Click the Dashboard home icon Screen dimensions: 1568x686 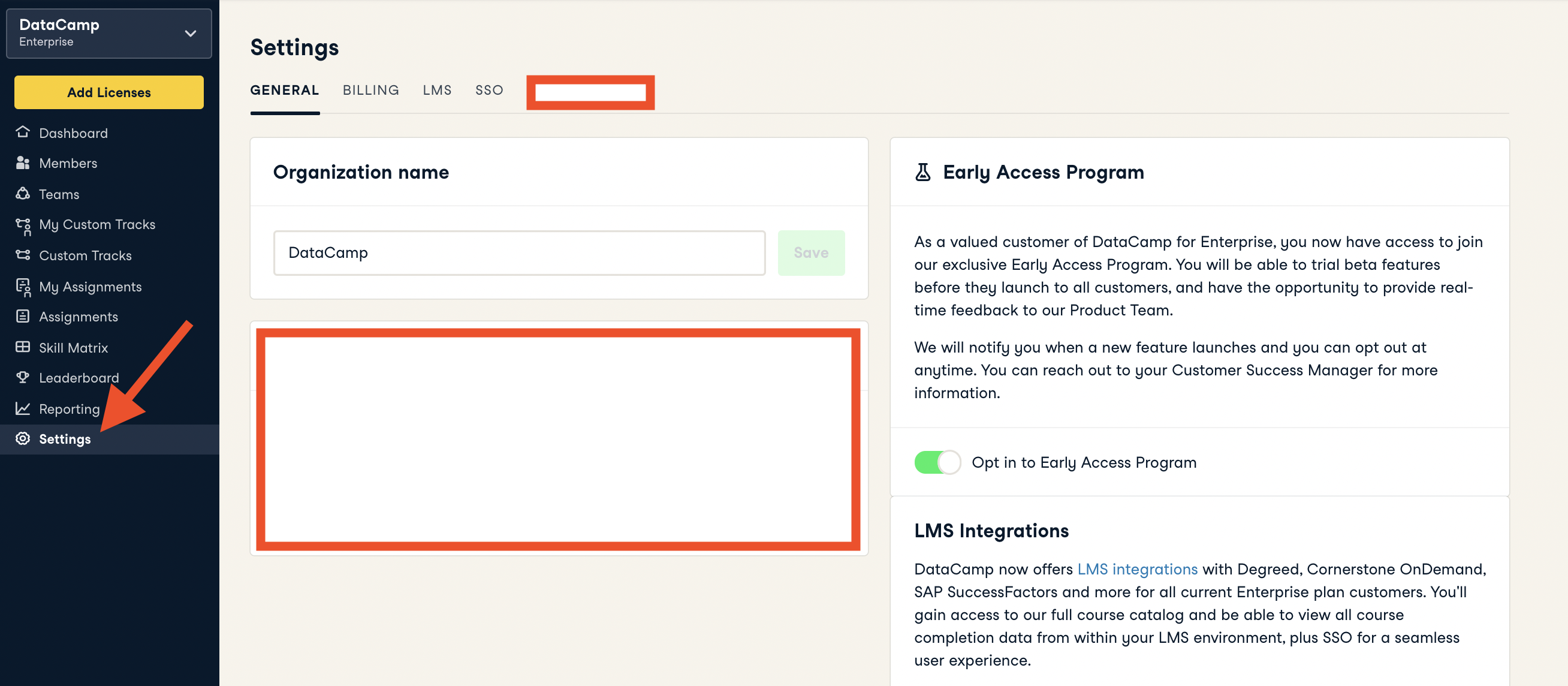[23, 132]
